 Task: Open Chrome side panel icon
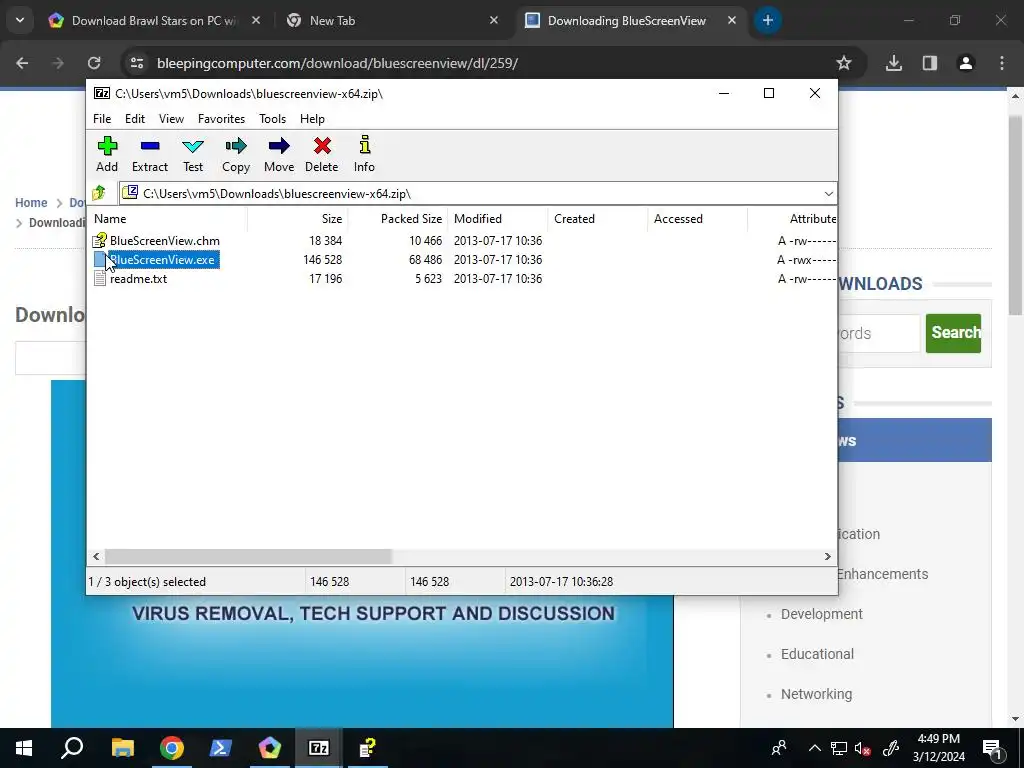(x=930, y=63)
